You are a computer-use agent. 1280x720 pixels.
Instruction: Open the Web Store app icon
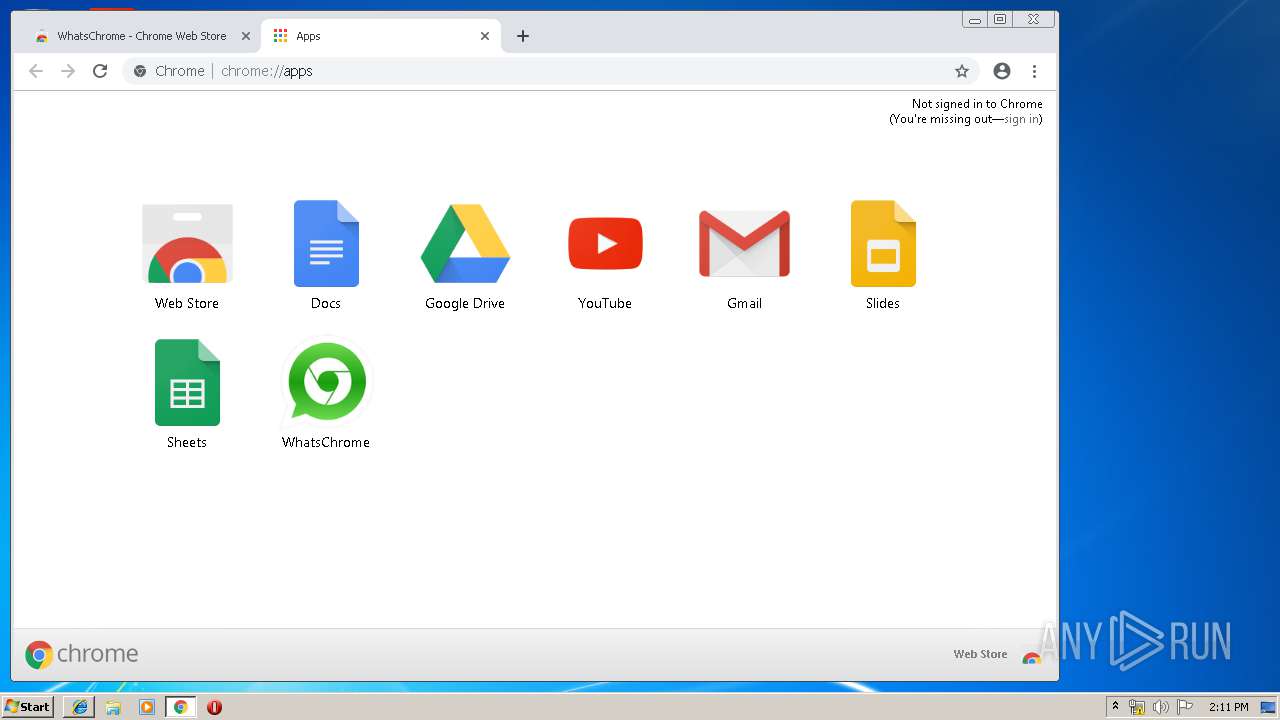click(187, 244)
